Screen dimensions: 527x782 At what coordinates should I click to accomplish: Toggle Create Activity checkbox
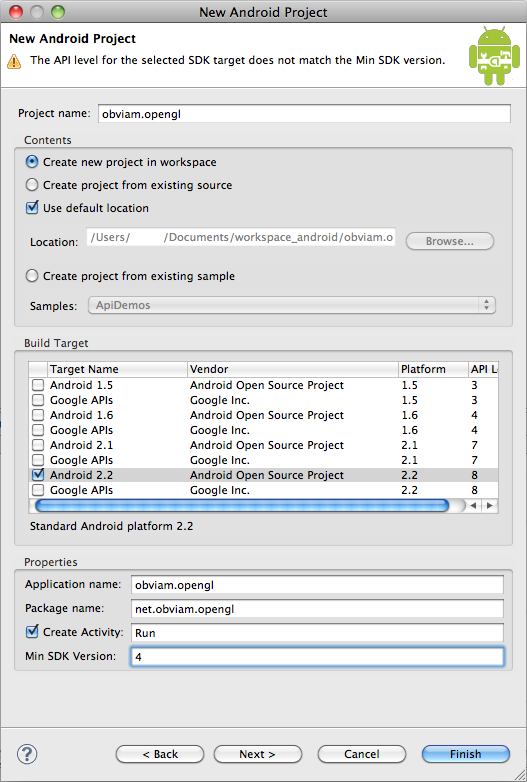point(32,631)
